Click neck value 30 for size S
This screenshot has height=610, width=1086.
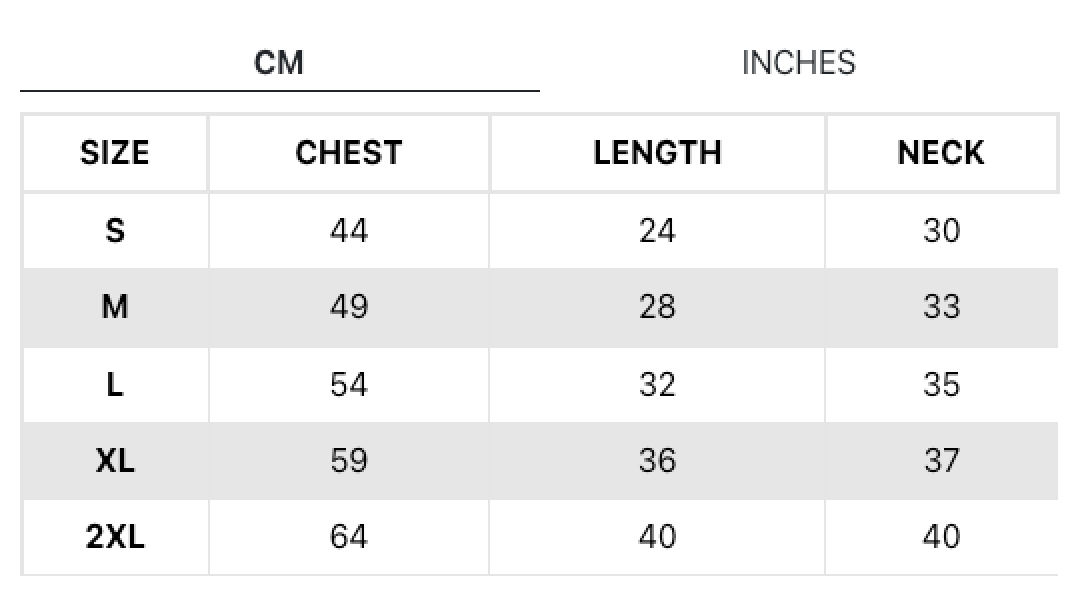click(x=941, y=231)
